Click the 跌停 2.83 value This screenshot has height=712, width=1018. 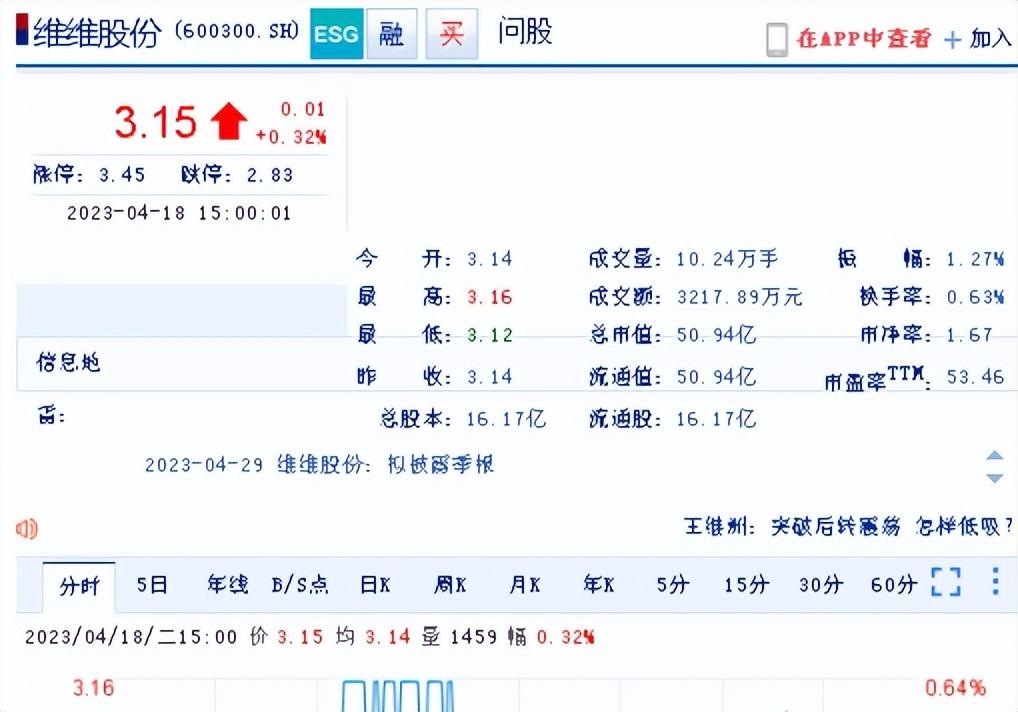pos(270,175)
